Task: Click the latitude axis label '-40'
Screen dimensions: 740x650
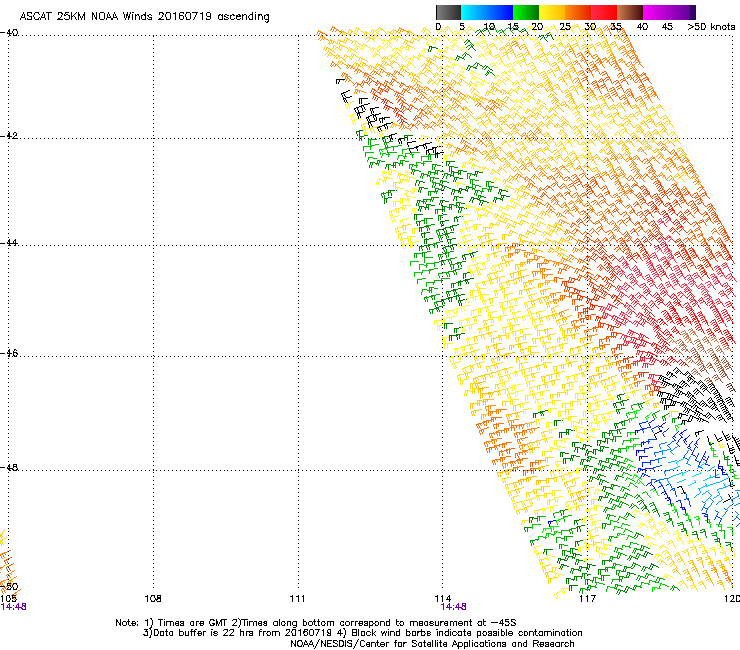Action: tap(9, 33)
